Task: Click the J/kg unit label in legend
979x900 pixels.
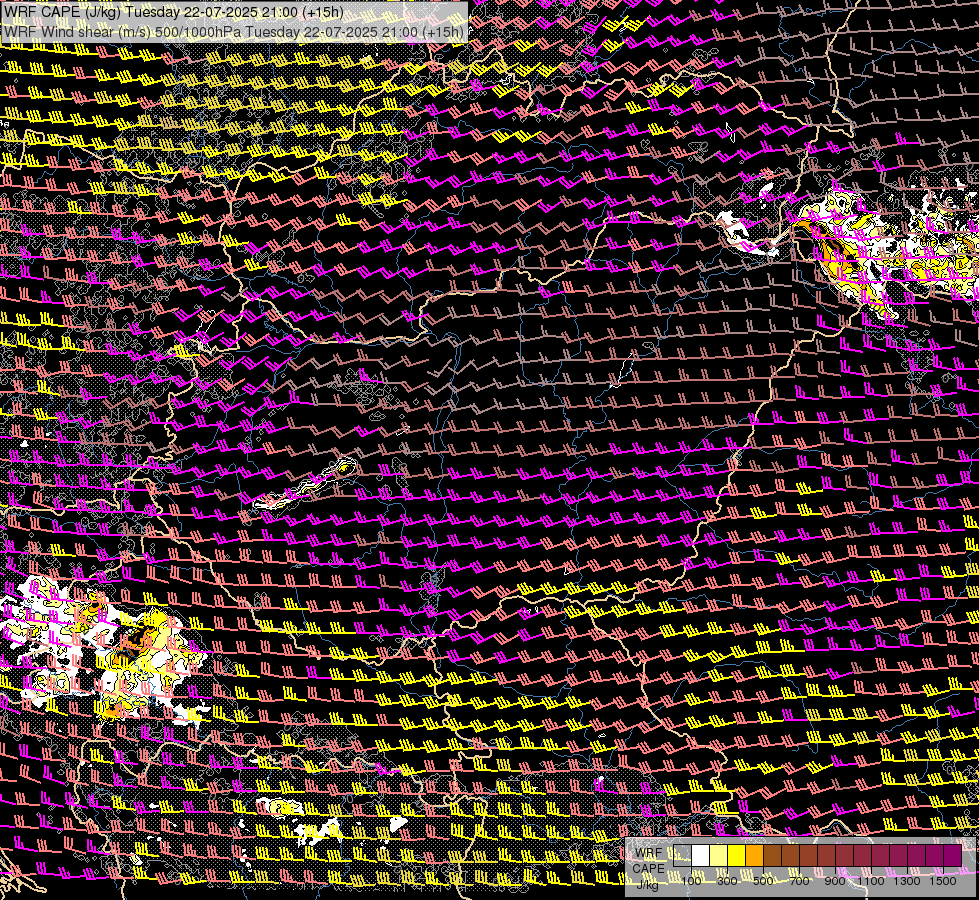Action: tap(647, 885)
